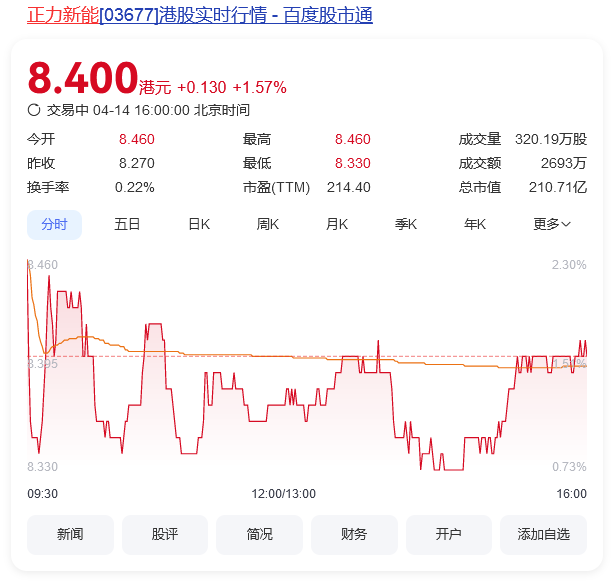Open the 简况 button
The image size is (615, 582).
tap(259, 535)
